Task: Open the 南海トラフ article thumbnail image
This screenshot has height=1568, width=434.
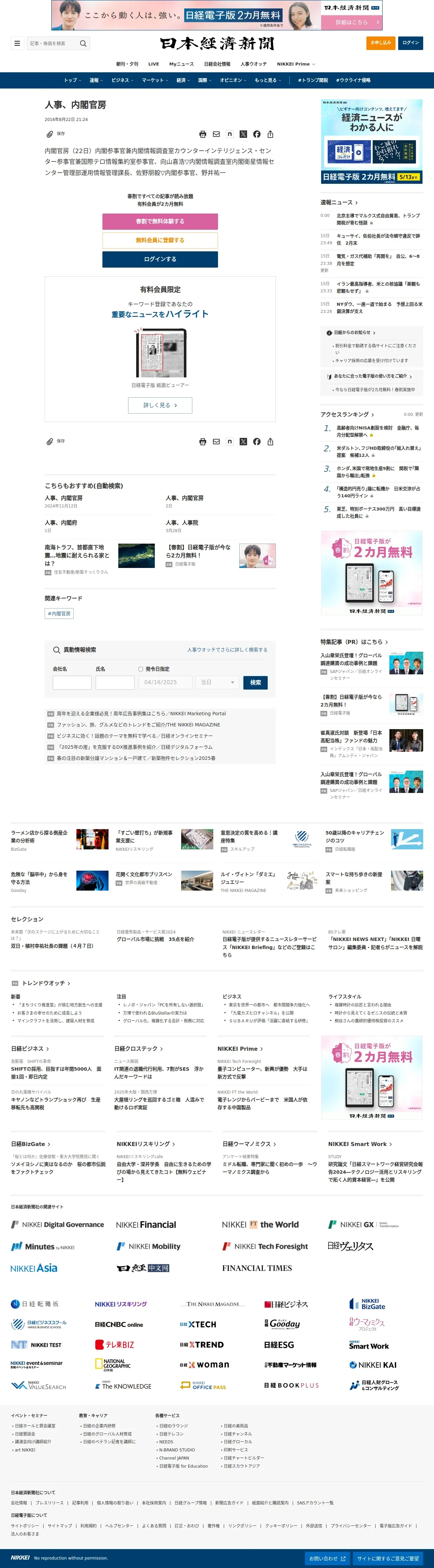Action: [x=136, y=556]
